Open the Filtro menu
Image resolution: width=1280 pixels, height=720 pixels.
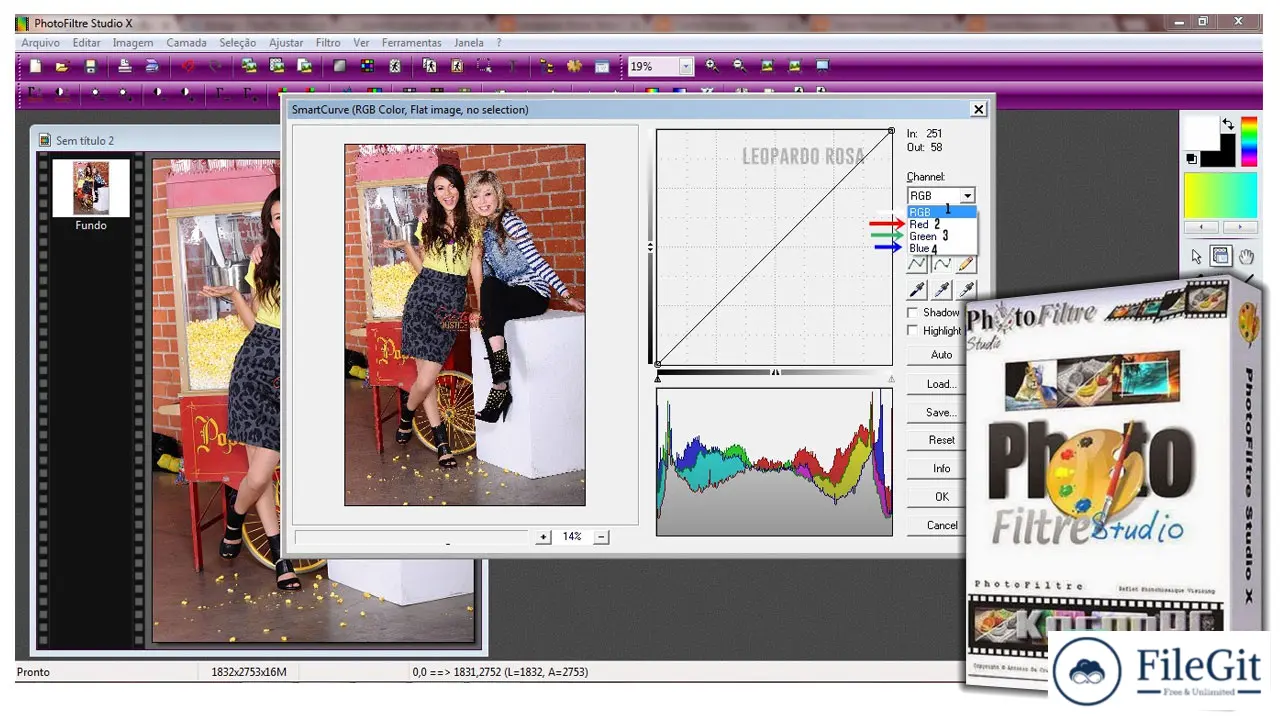(328, 43)
